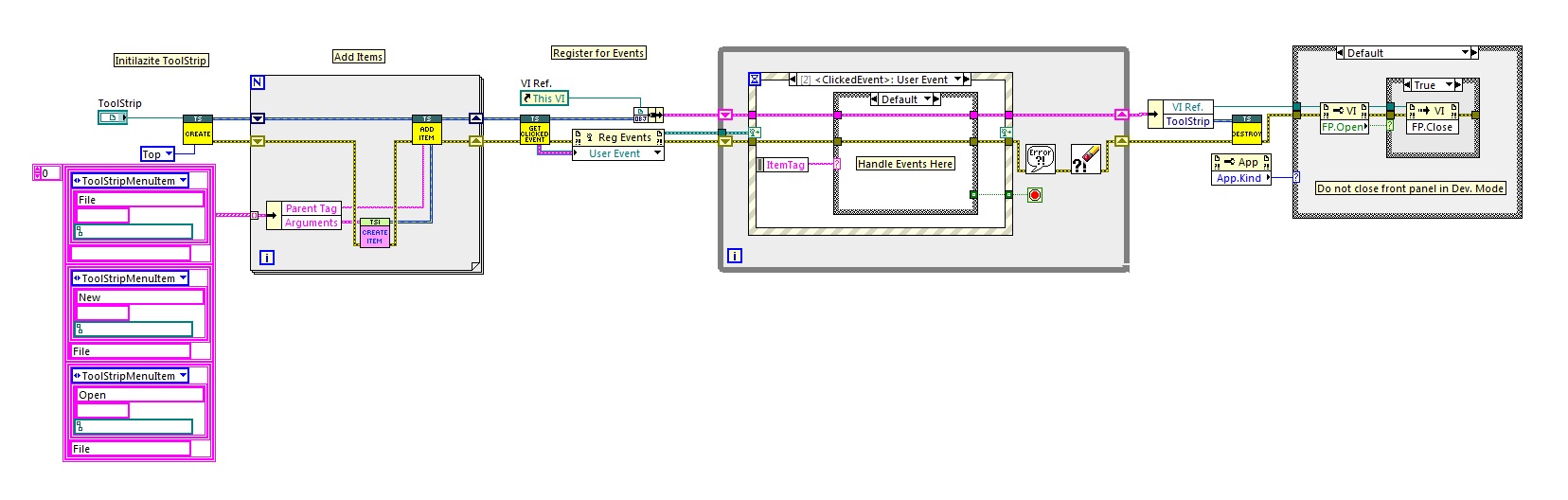This screenshot has height=500, width=1568.
Task: Click the App property node header
Action: point(1241,162)
